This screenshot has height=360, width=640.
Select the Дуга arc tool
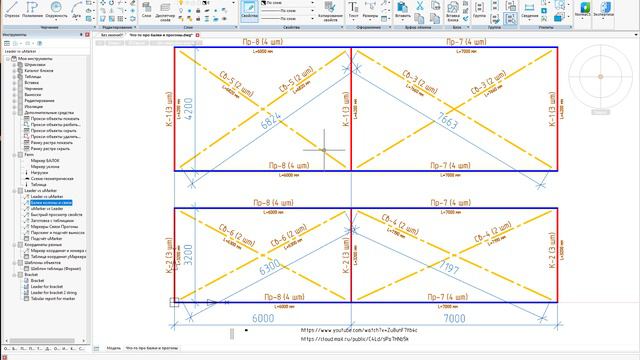click(x=76, y=10)
